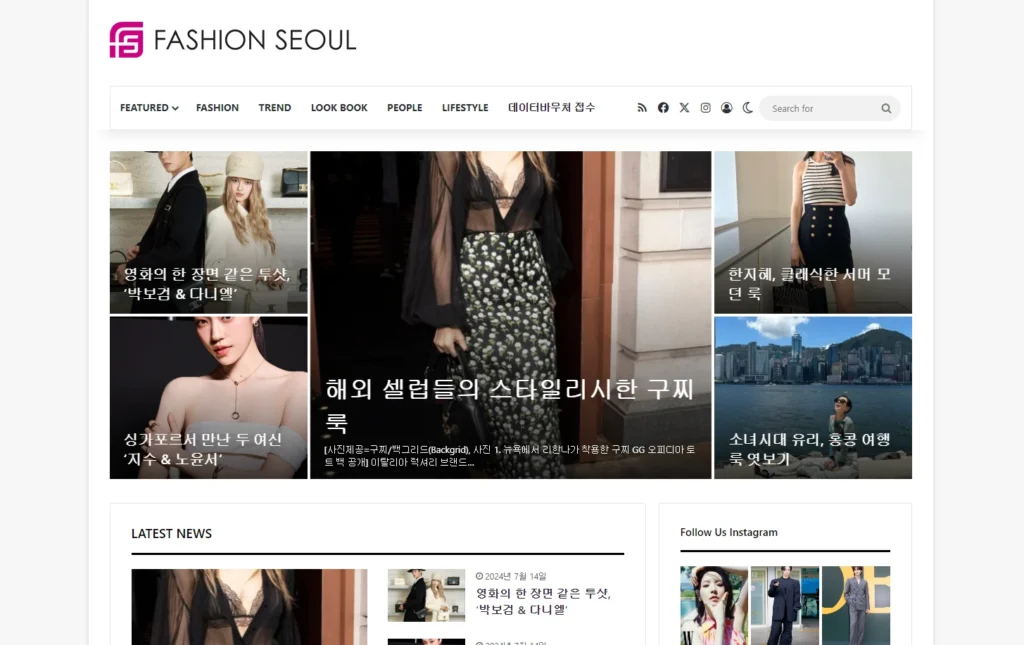Open the FASHION menu item
This screenshot has height=645, width=1024.
coord(217,108)
